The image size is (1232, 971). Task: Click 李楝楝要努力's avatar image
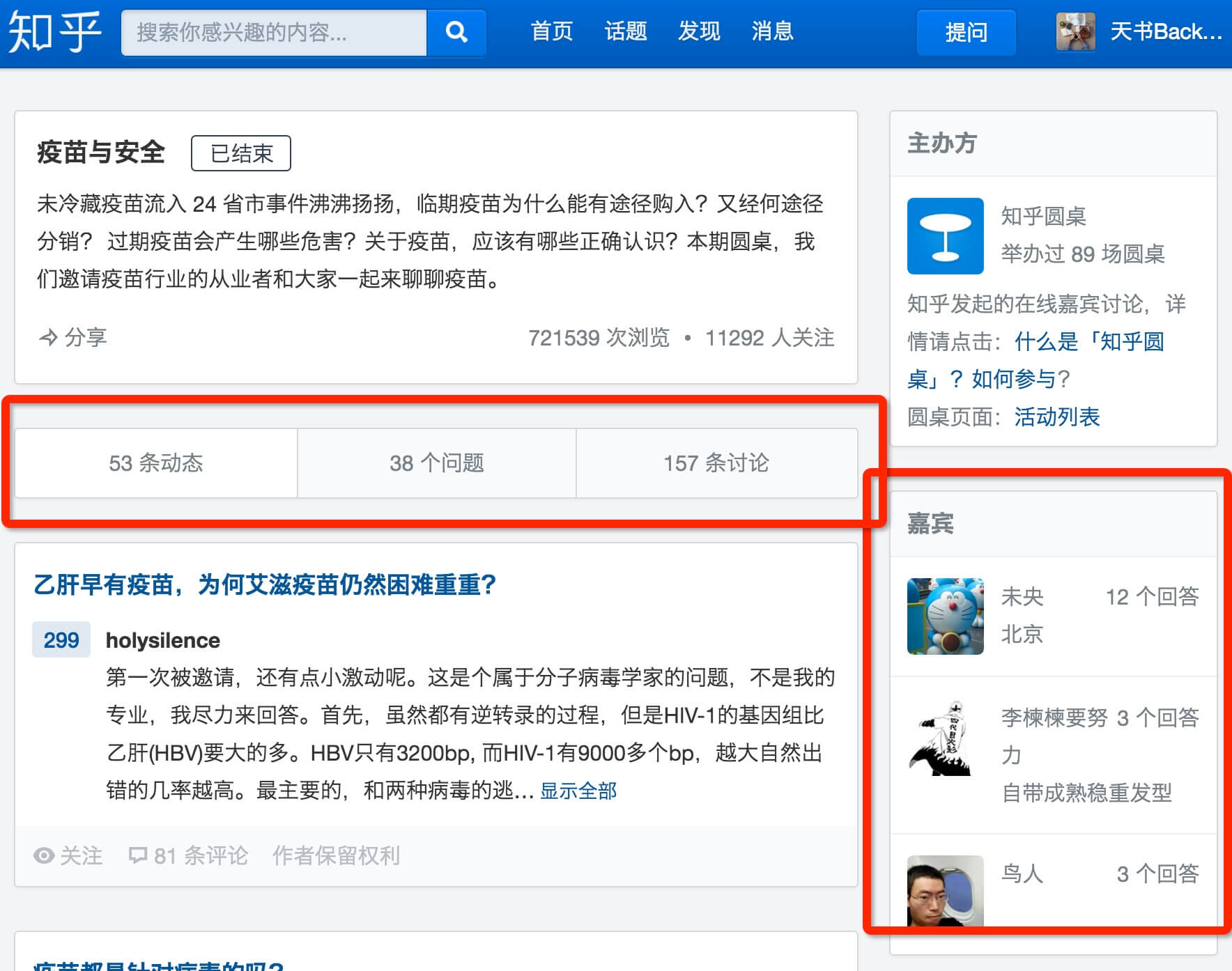(x=945, y=738)
